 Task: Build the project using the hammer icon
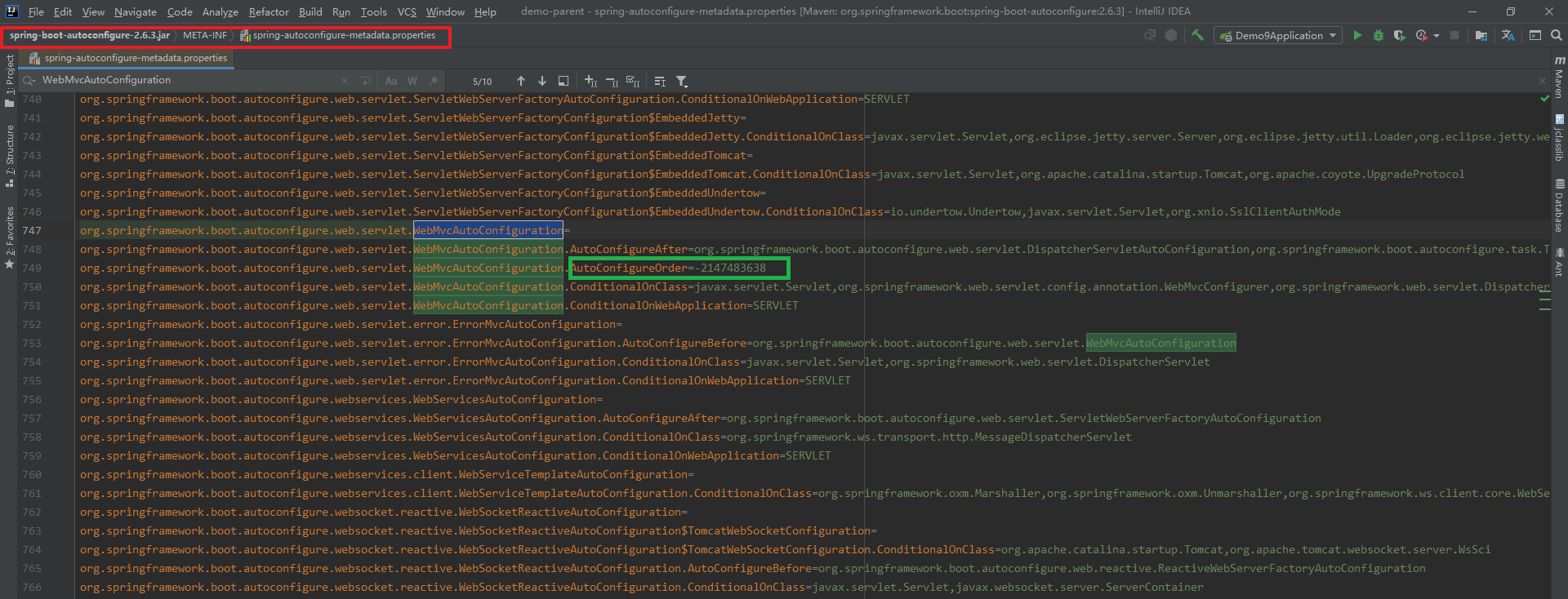(1197, 35)
